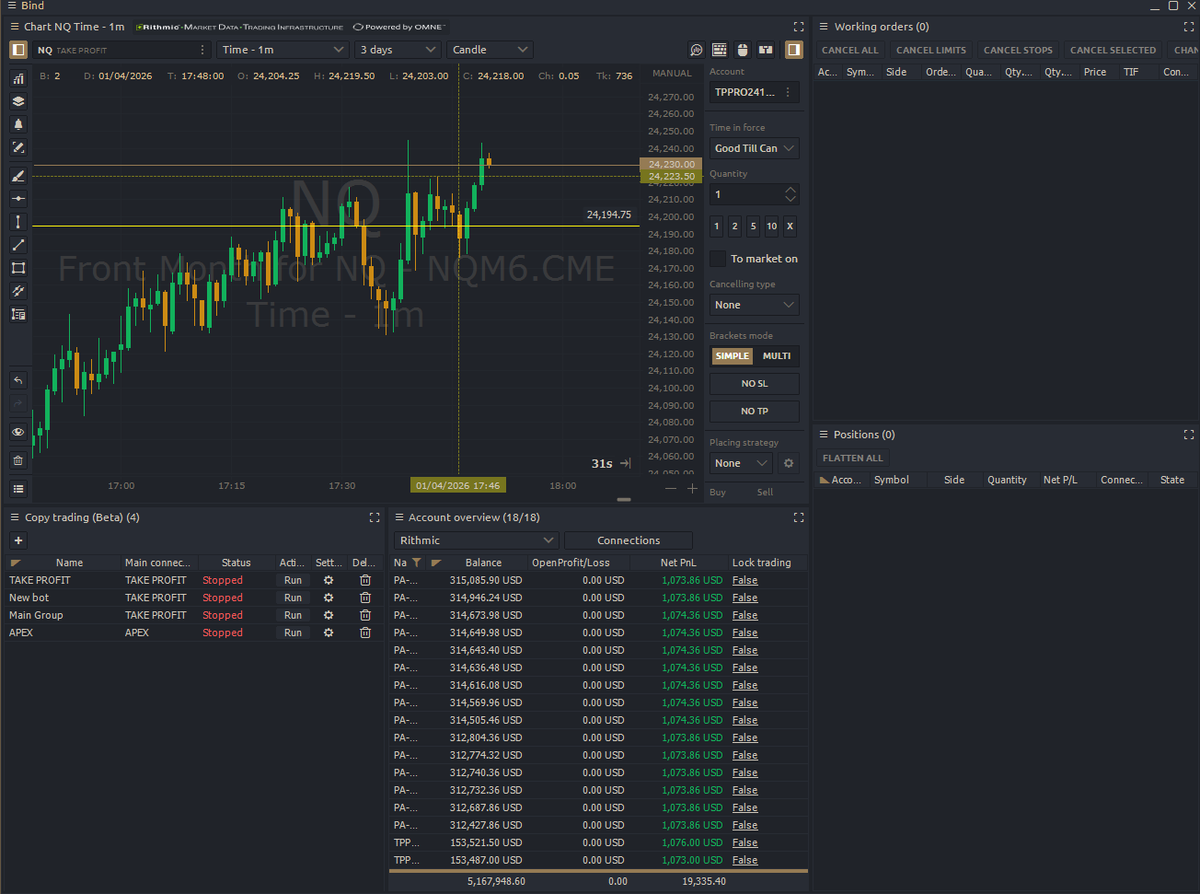This screenshot has height=894, width=1200.
Task: Set quantity preset to 10
Action: tap(771, 226)
